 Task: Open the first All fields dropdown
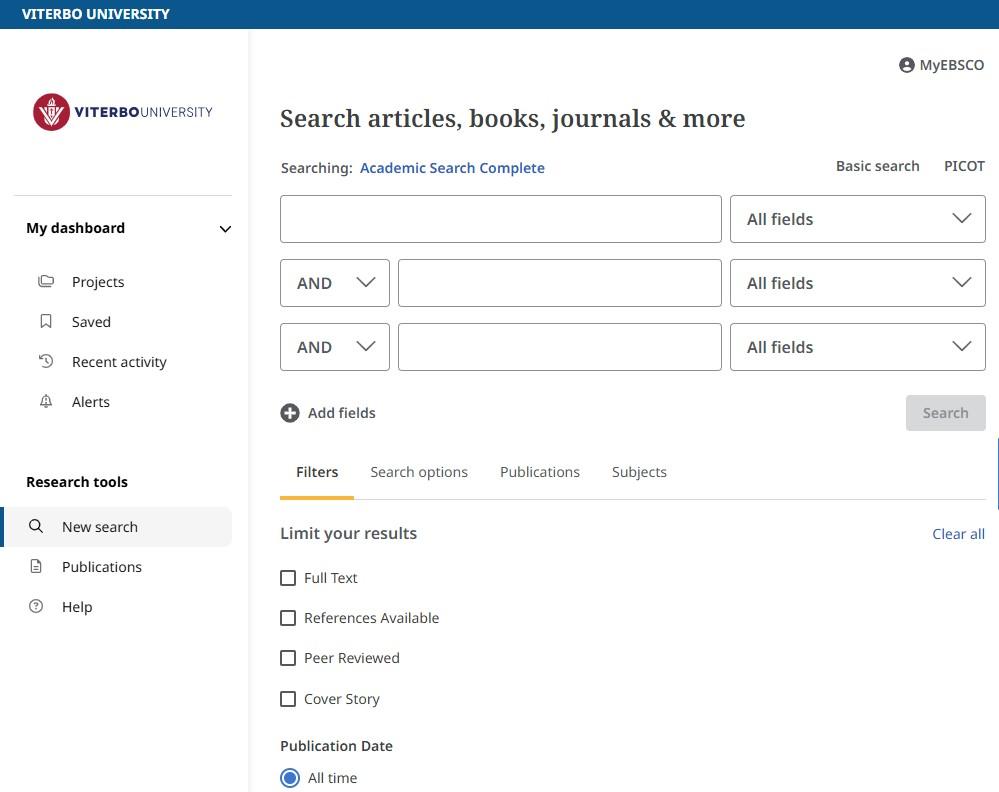[x=857, y=218]
